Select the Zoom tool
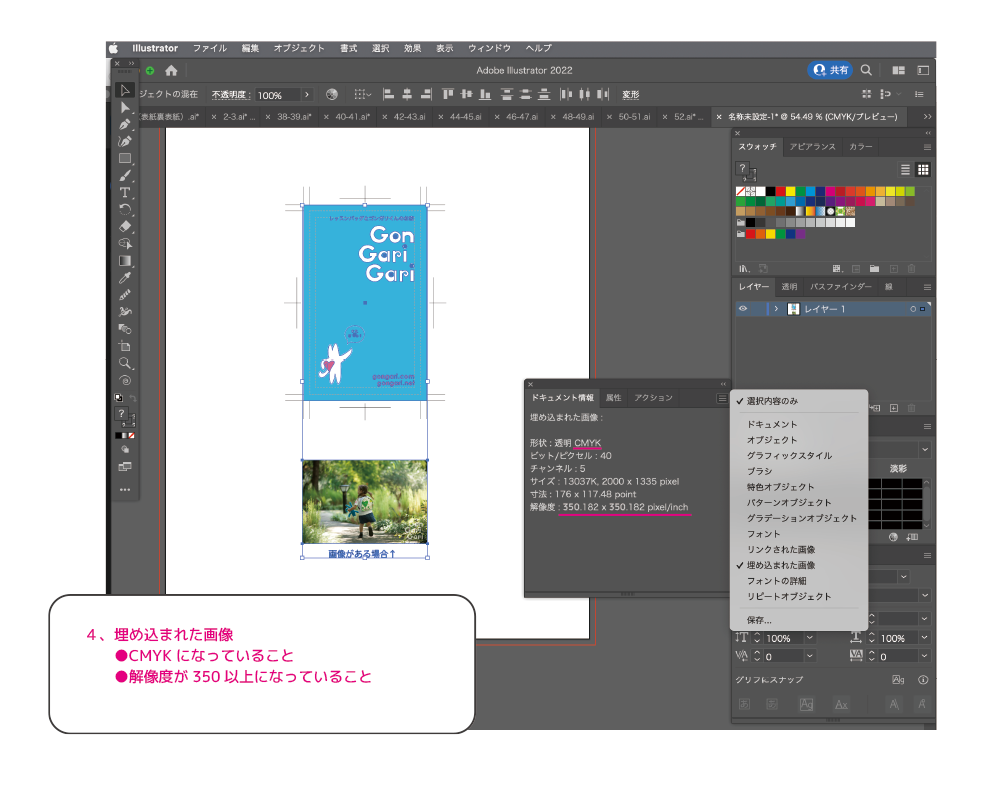 pos(125,364)
